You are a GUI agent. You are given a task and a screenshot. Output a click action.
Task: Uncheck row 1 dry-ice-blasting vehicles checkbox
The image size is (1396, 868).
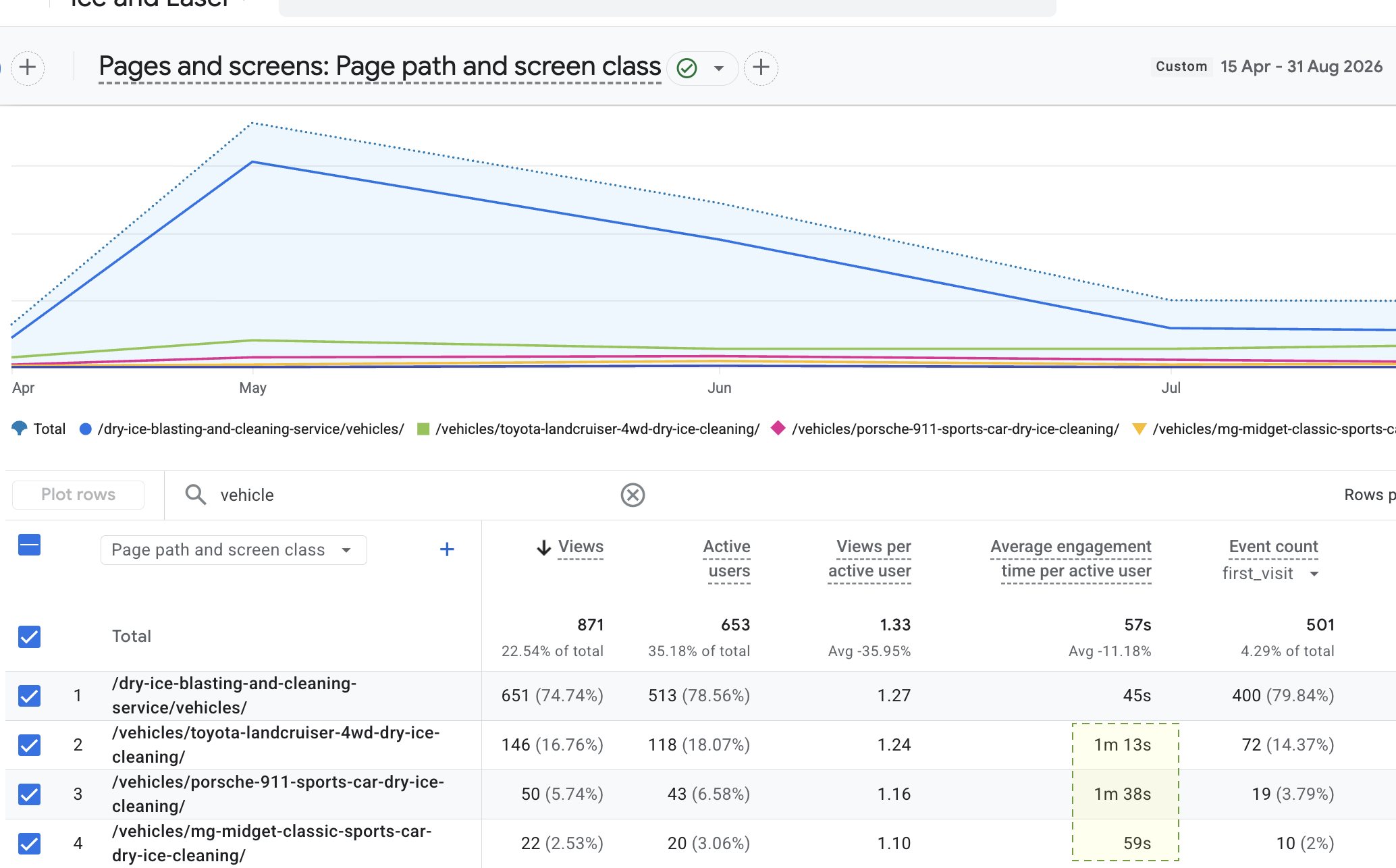pos(29,695)
